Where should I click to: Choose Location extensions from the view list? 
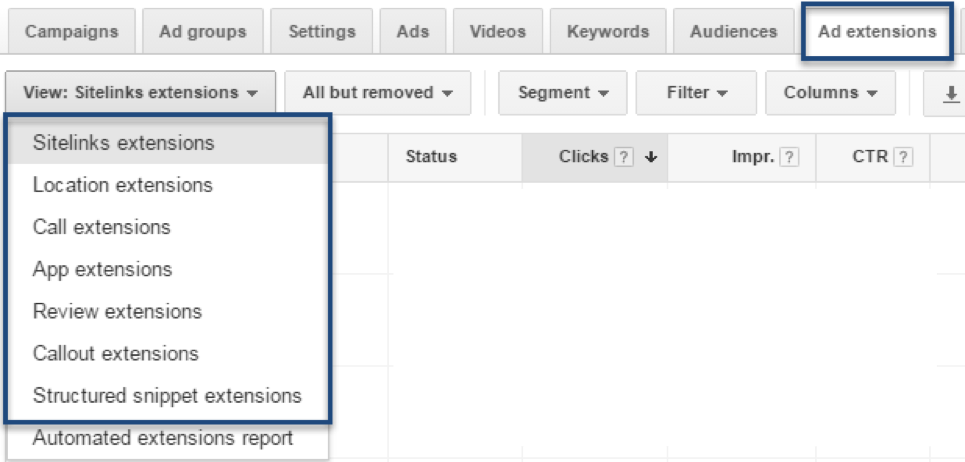[x=122, y=185]
